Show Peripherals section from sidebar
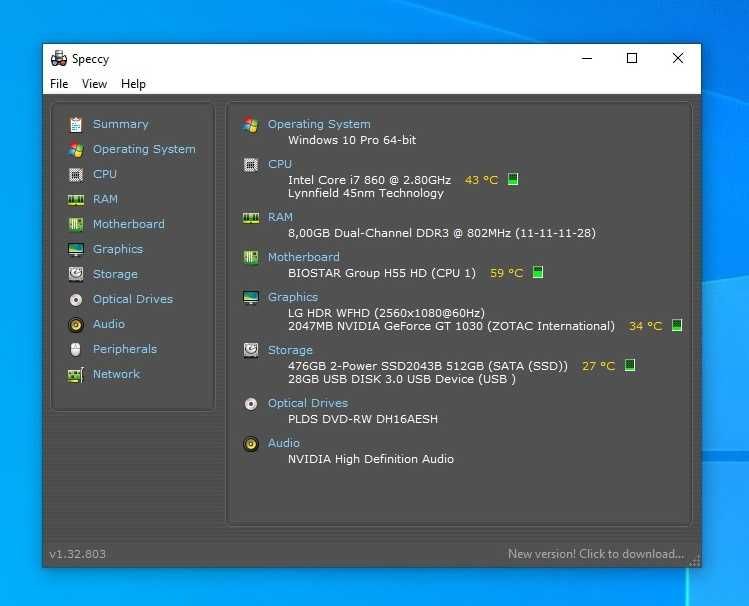This screenshot has height=606, width=749. [x=125, y=349]
